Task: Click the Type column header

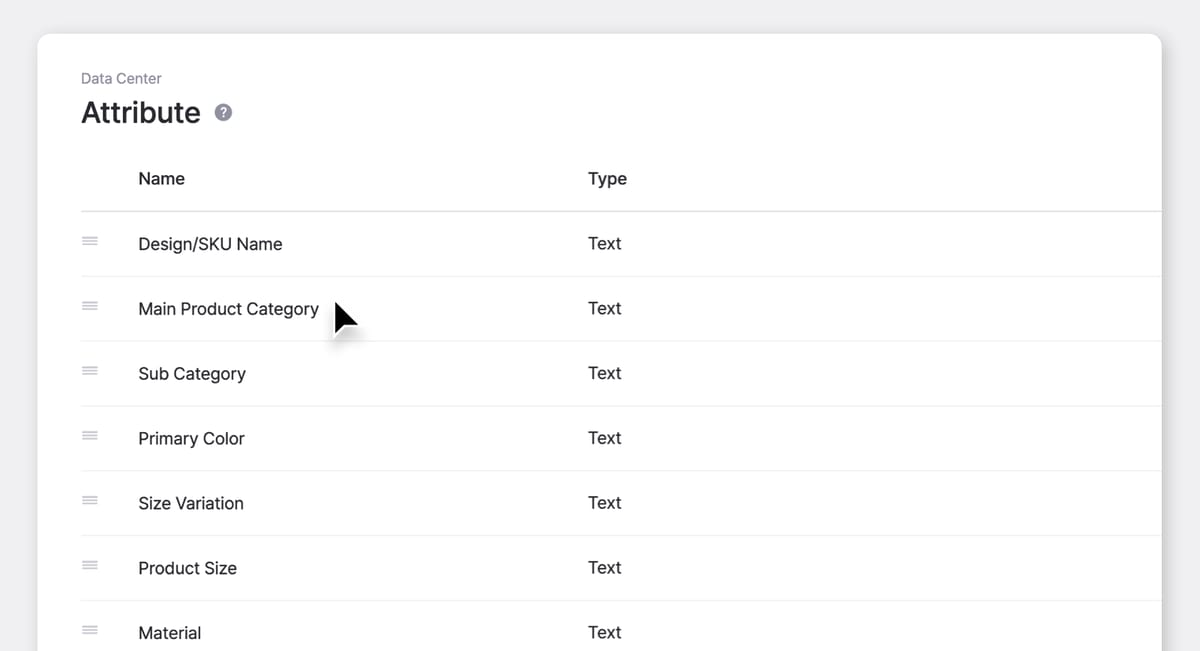Action: 607,178
